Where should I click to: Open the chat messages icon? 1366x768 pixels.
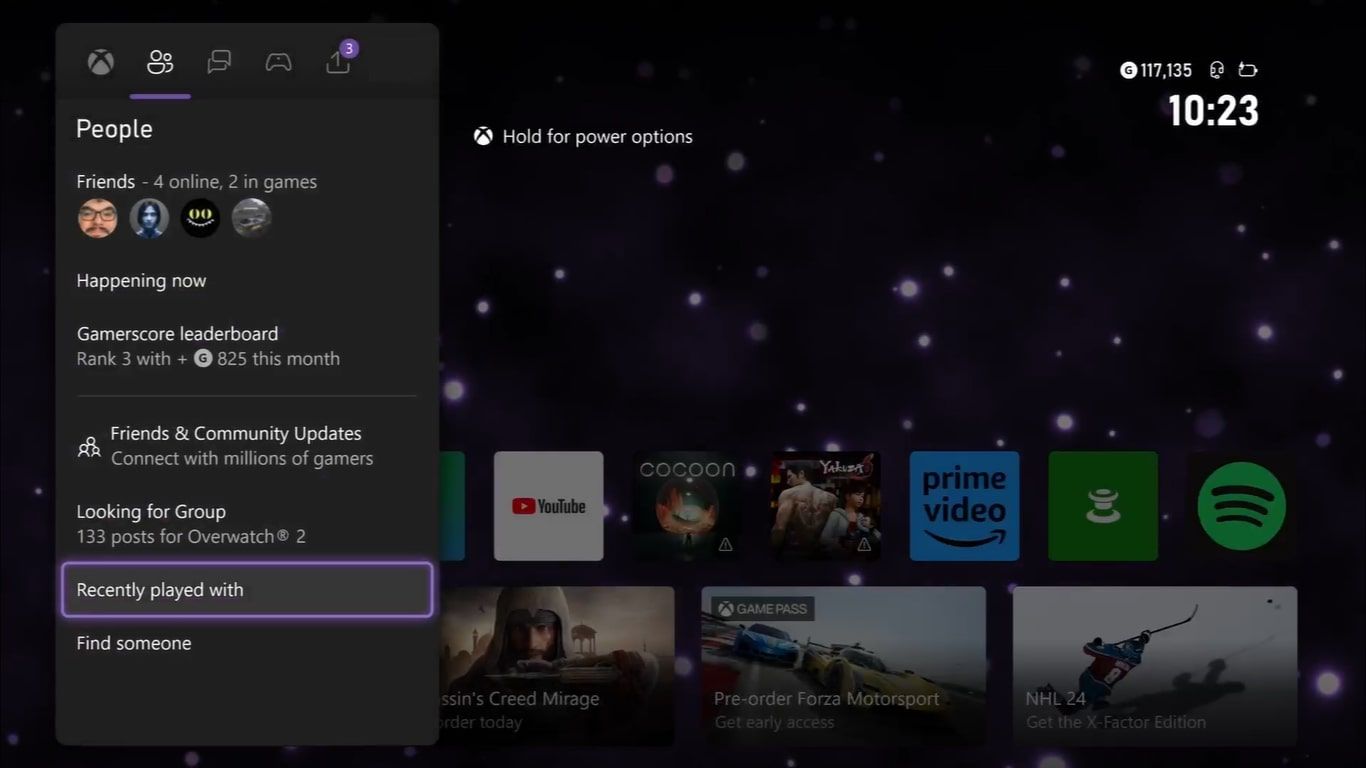coord(218,62)
